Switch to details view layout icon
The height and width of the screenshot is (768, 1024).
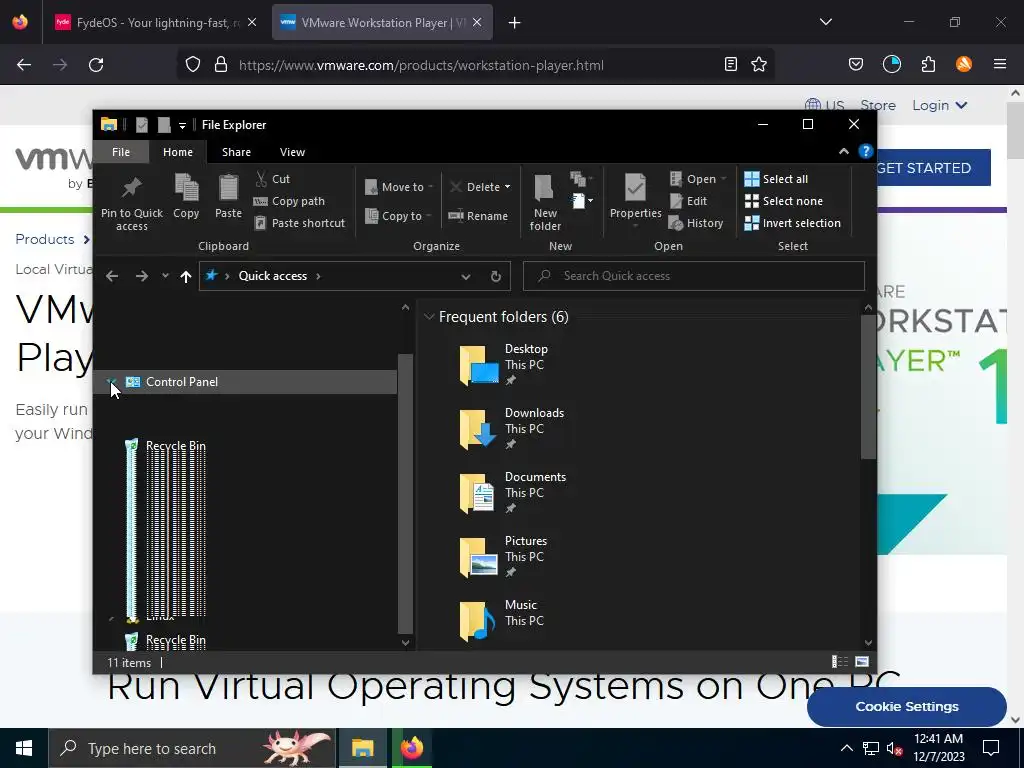pos(840,662)
